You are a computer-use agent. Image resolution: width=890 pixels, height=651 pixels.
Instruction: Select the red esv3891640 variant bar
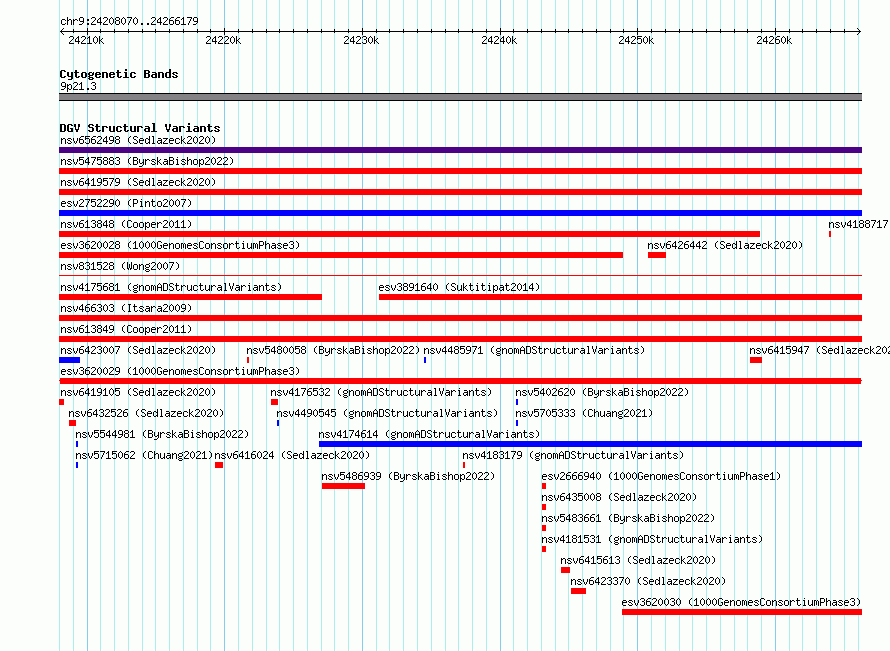pyautogui.click(x=620, y=297)
